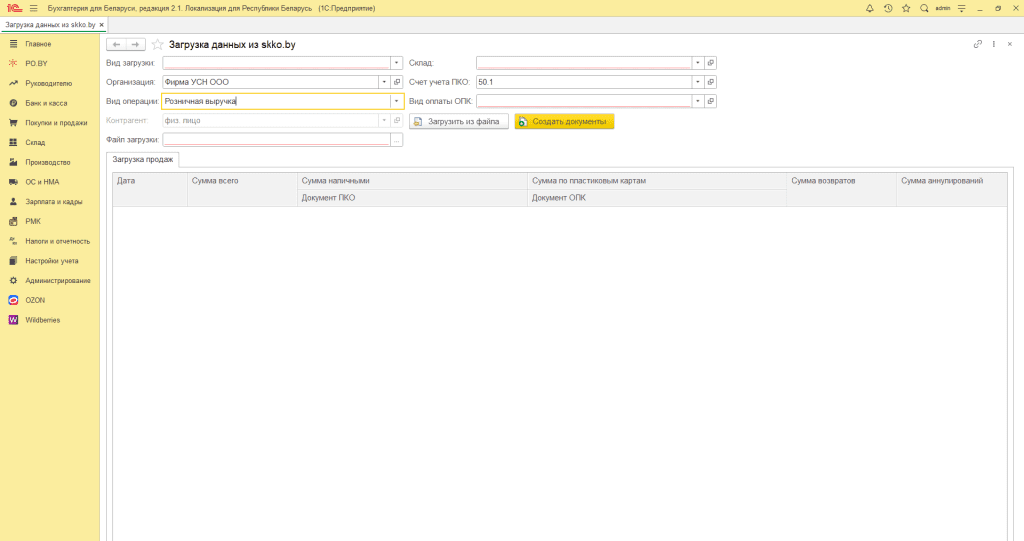Open the form's three-dot more menu
1024x541 pixels.
[994, 45]
